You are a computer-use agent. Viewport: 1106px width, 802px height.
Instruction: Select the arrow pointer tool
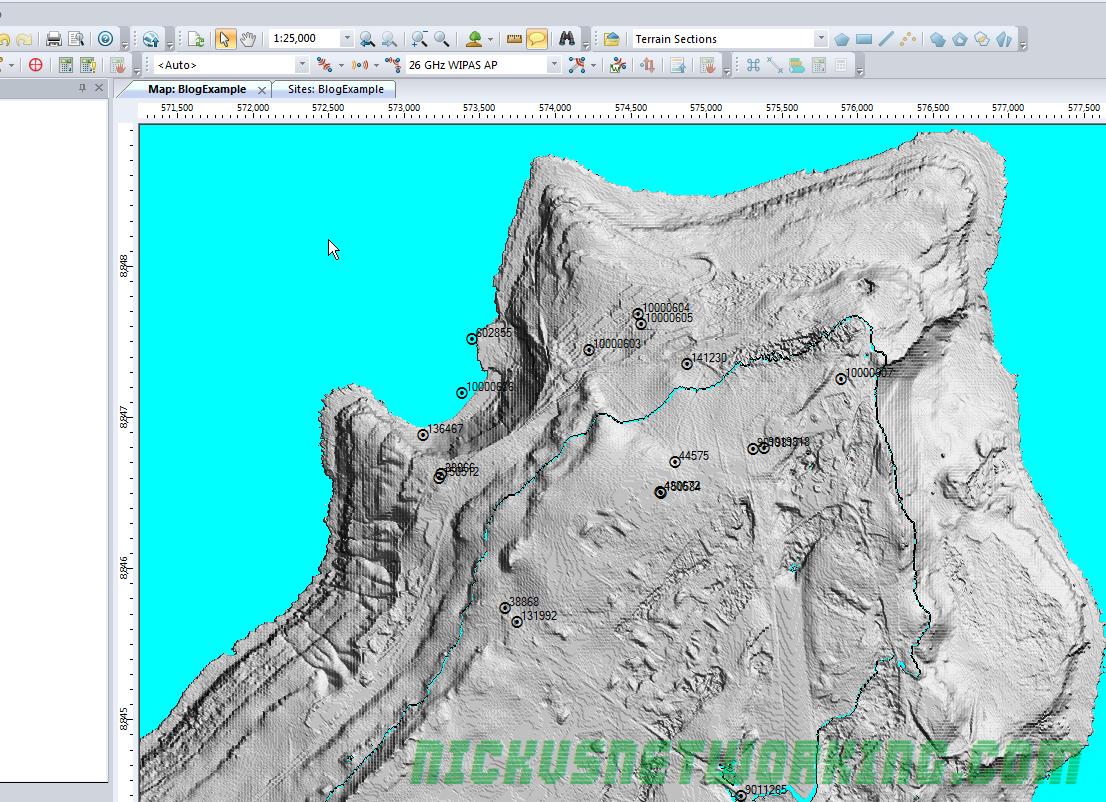[225, 39]
